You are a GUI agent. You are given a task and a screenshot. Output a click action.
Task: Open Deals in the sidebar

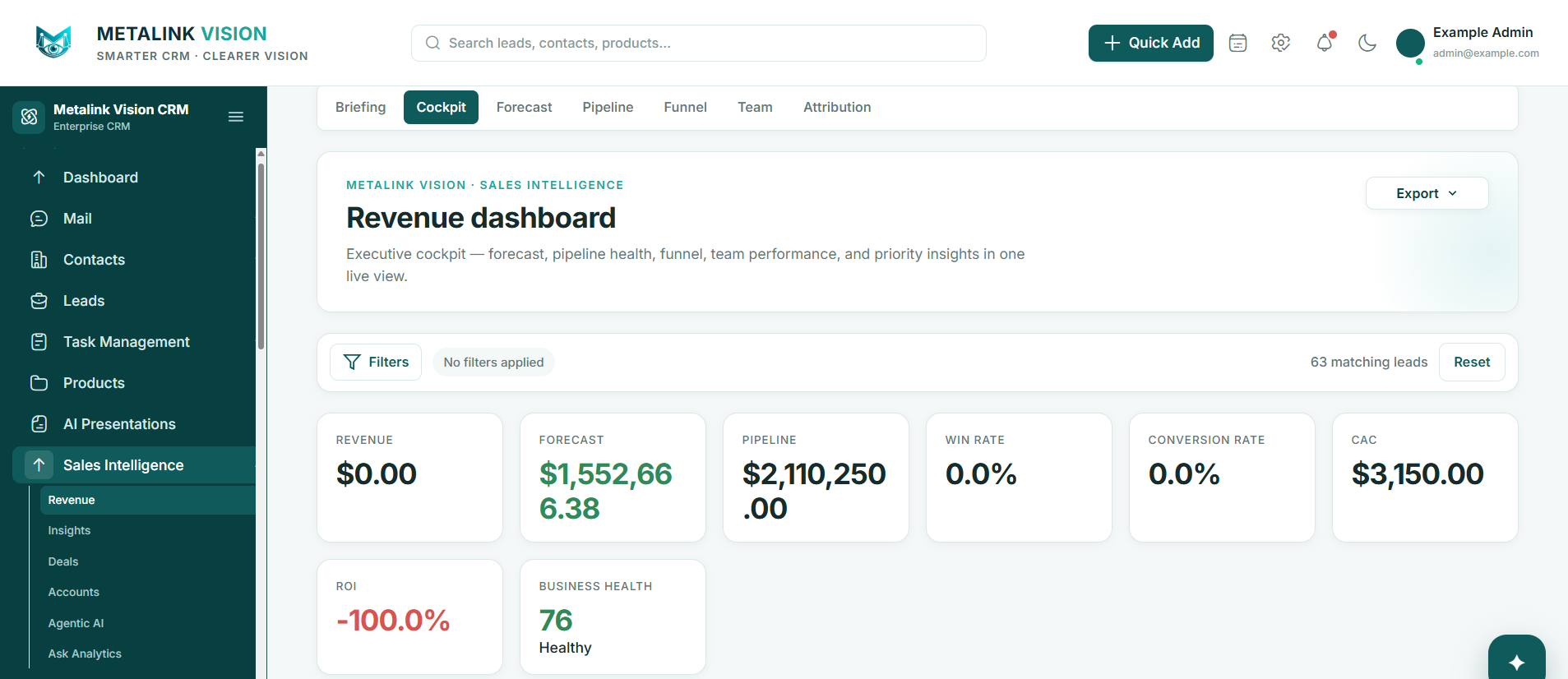63,561
